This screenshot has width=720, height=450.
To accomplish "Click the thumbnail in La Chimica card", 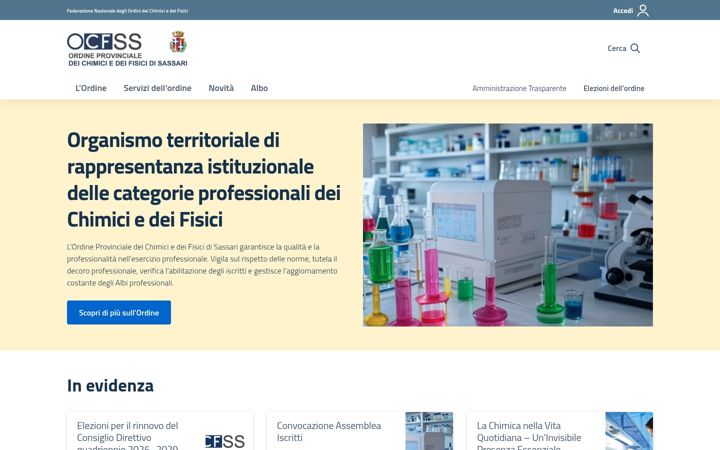I will click(629, 431).
